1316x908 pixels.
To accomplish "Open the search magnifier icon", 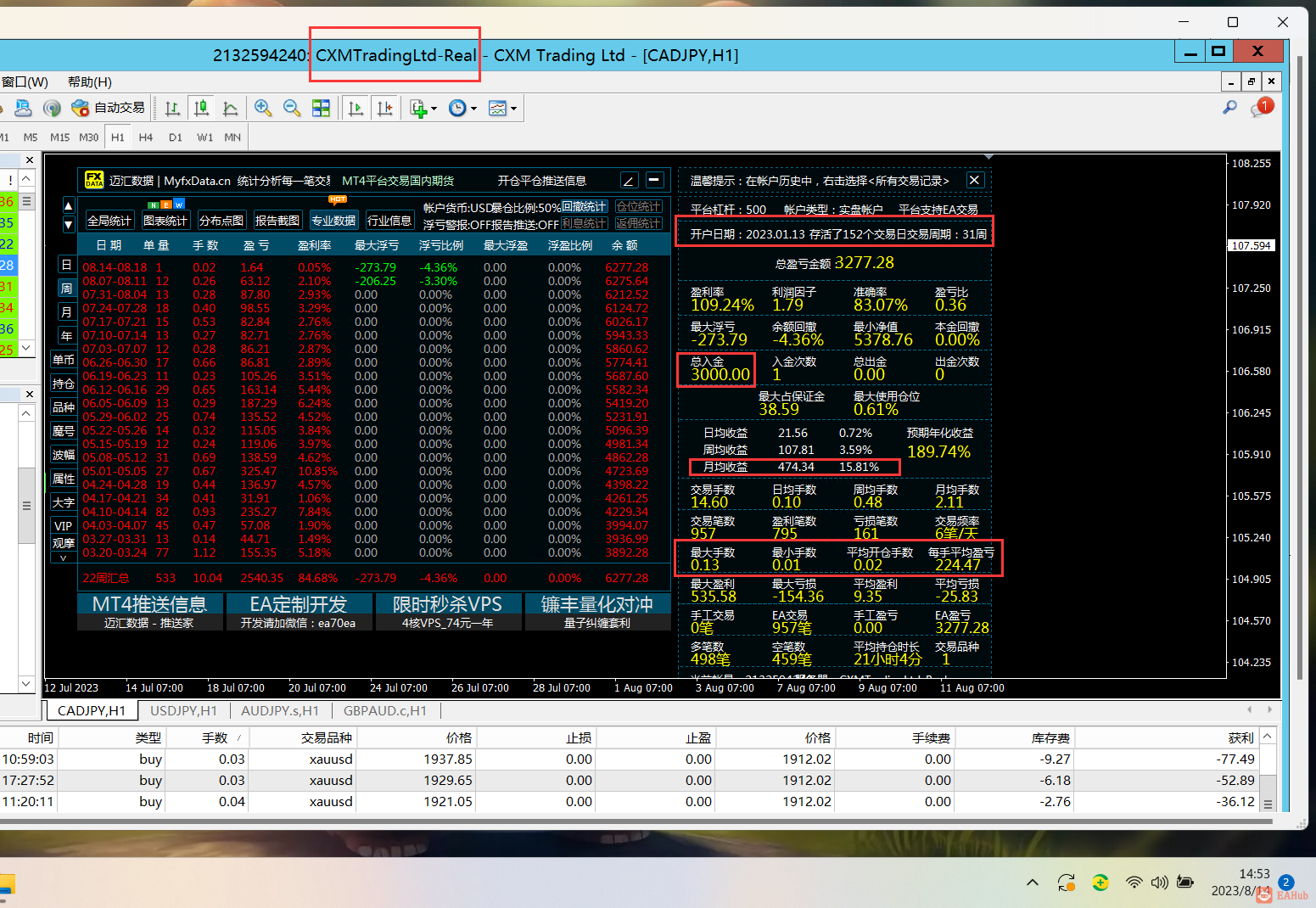I will click(1229, 107).
